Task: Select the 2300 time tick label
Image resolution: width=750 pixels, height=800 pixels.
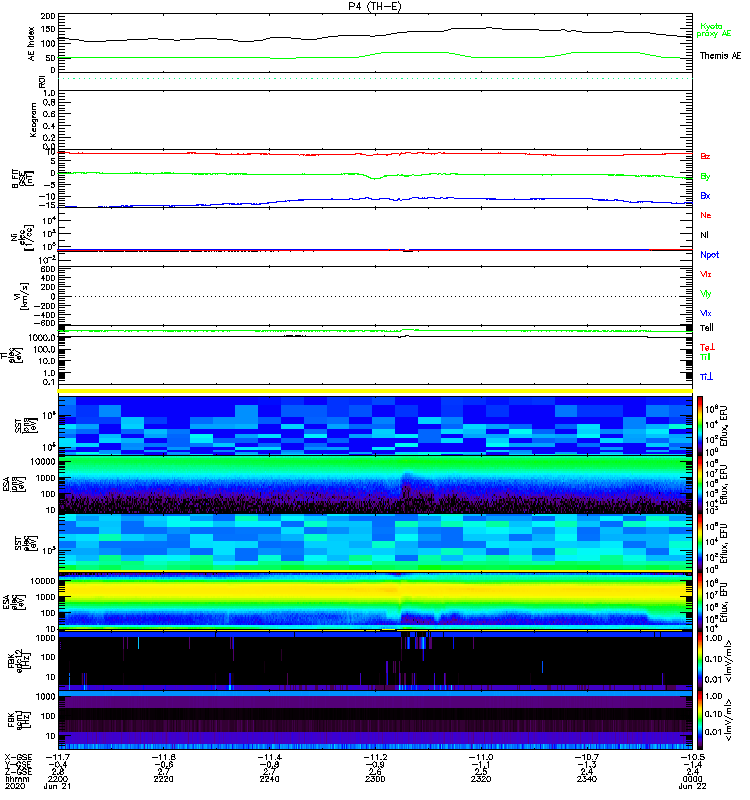Action: point(375,779)
